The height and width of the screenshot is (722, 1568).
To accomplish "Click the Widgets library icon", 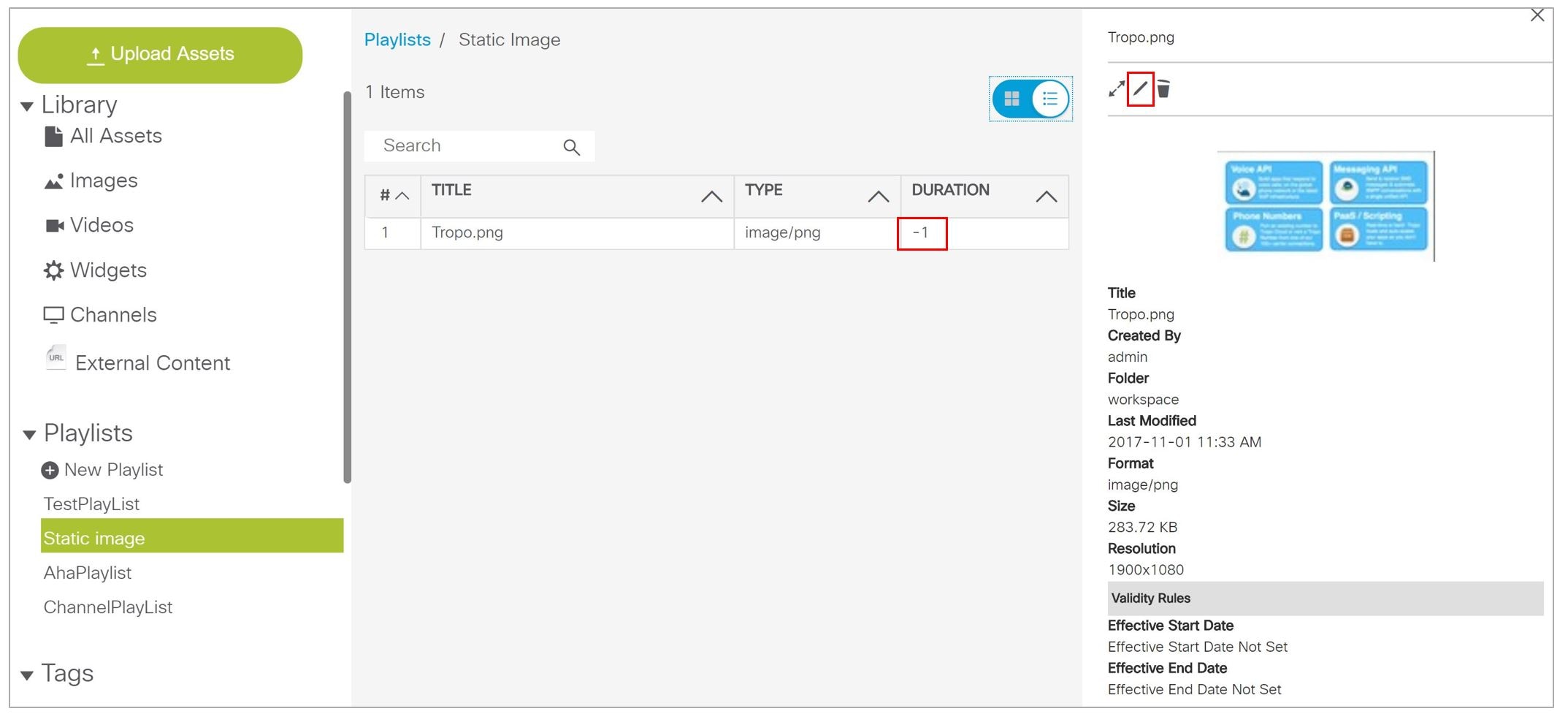I will tap(53, 270).
